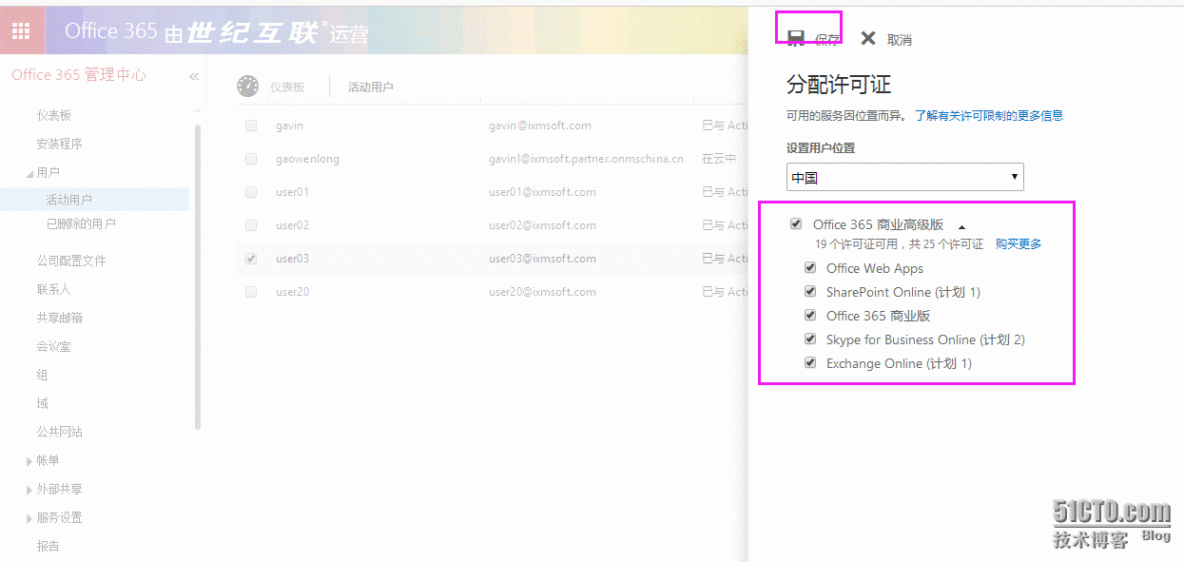Click user02@ixmsoft.com email cell
The width and height of the screenshot is (1184, 562).
tap(542, 225)
